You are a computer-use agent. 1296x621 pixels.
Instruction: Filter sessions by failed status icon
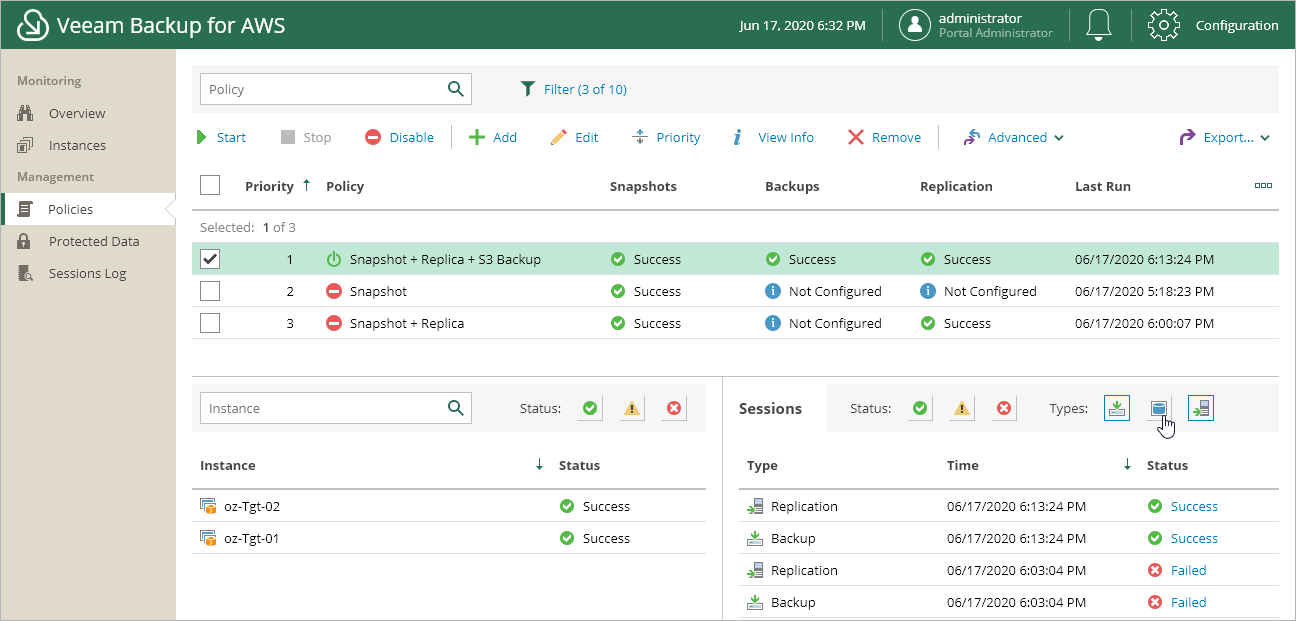coord(1004,408)
